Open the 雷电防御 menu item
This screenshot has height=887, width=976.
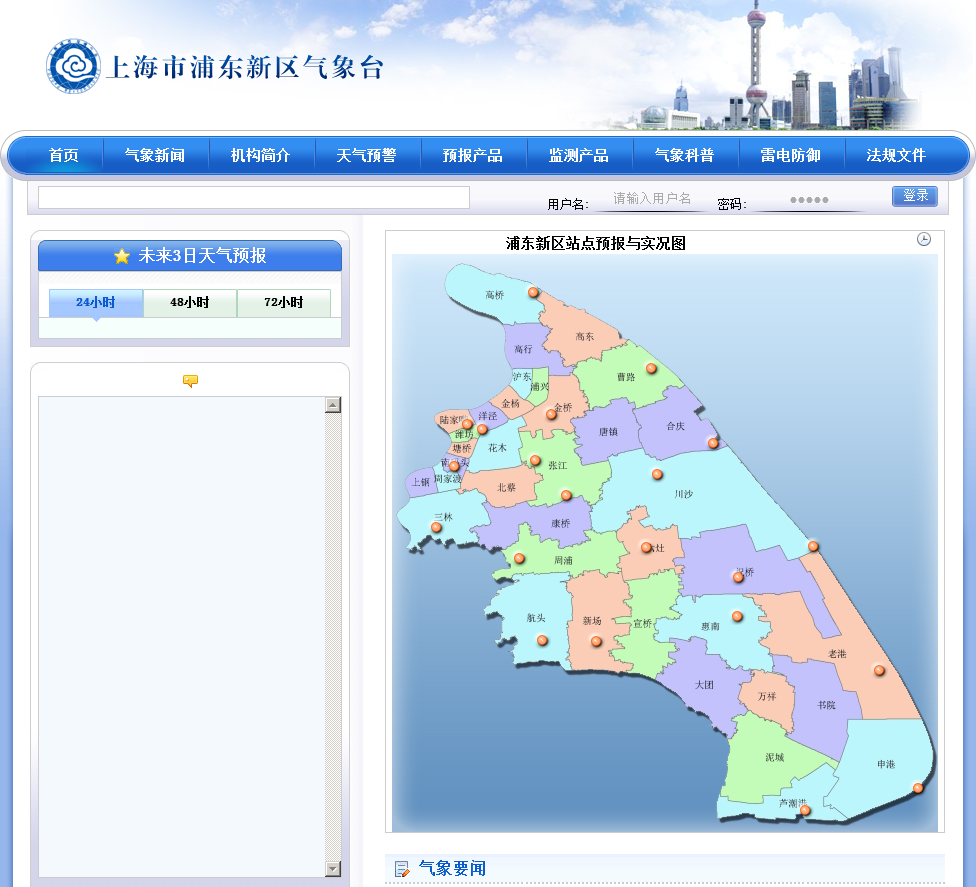pyautogui.click(x=791, y=155)
